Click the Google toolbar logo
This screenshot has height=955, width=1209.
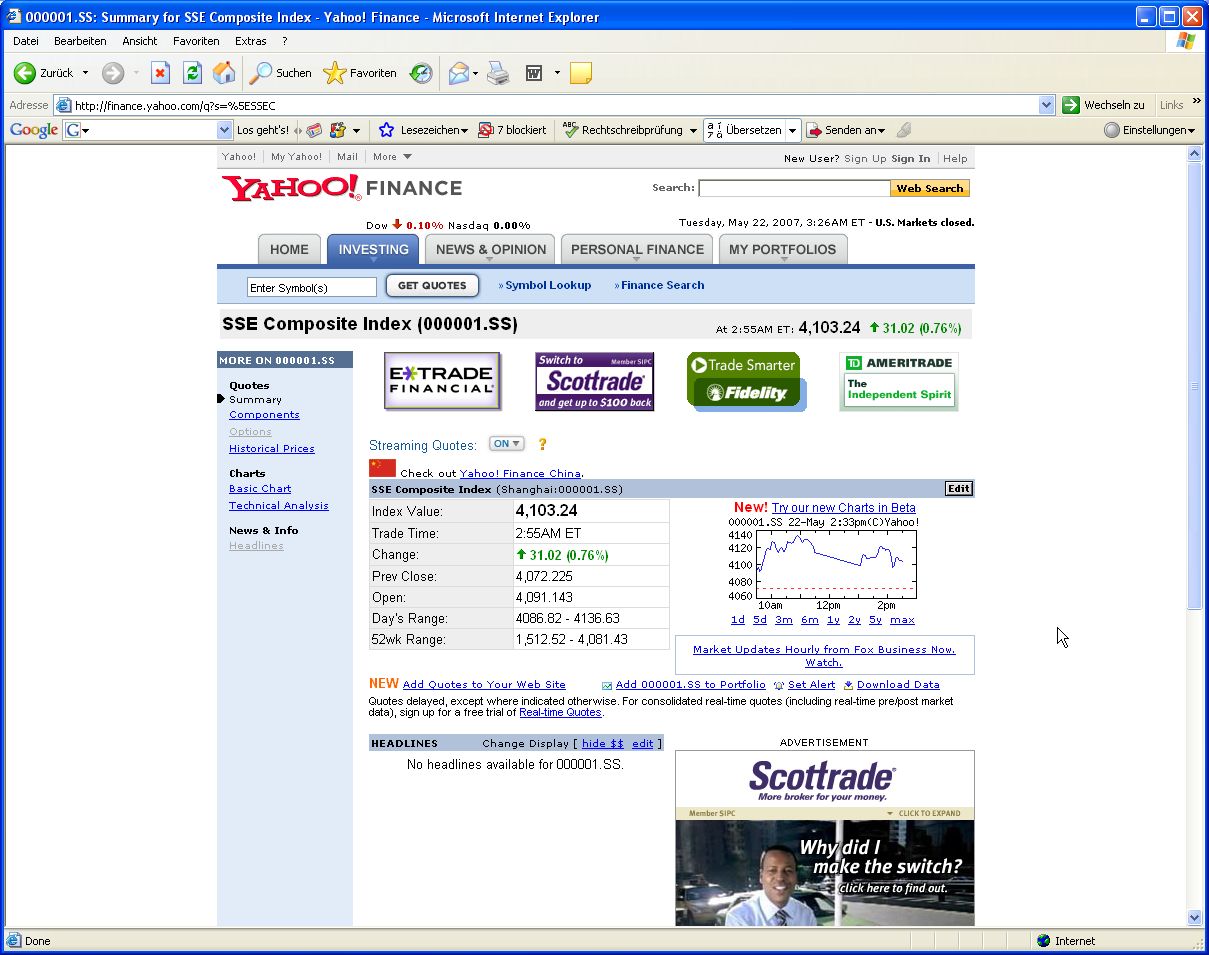point(34,130)
